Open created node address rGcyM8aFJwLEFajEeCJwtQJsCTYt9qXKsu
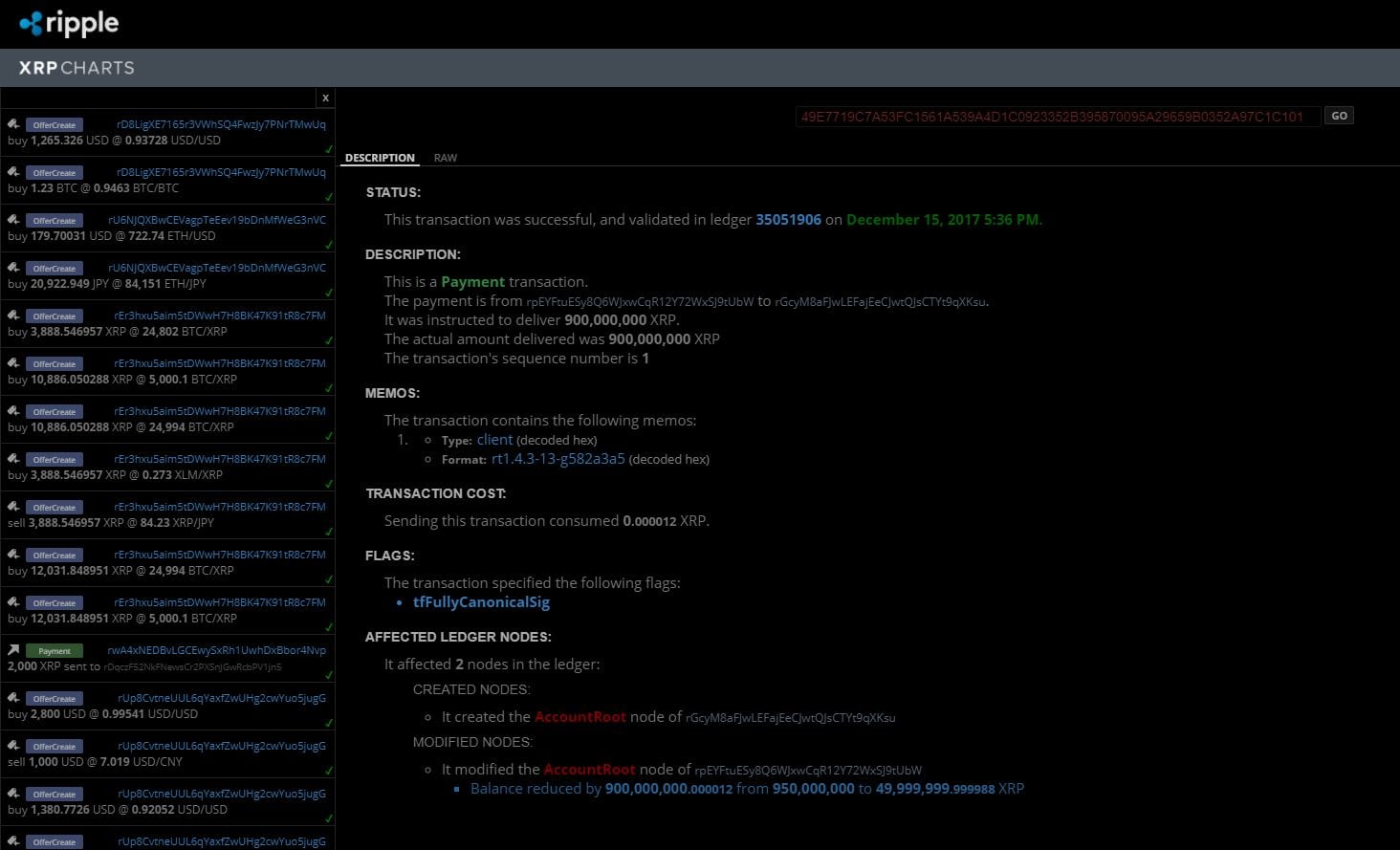Image resolution: width=1400 pixels, height=850 pixels. pyautogui.click(x=791, y=718)
